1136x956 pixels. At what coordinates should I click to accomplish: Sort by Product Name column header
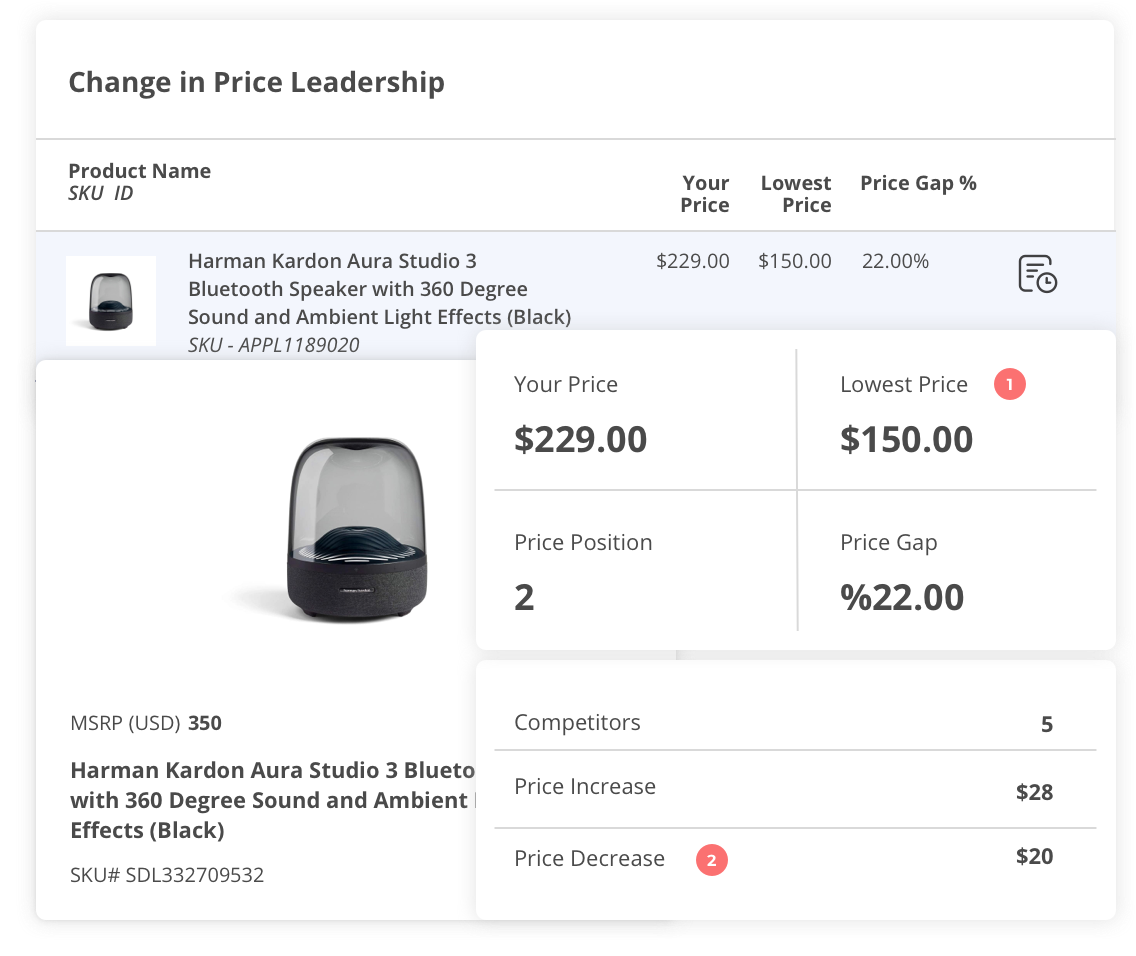139,171
